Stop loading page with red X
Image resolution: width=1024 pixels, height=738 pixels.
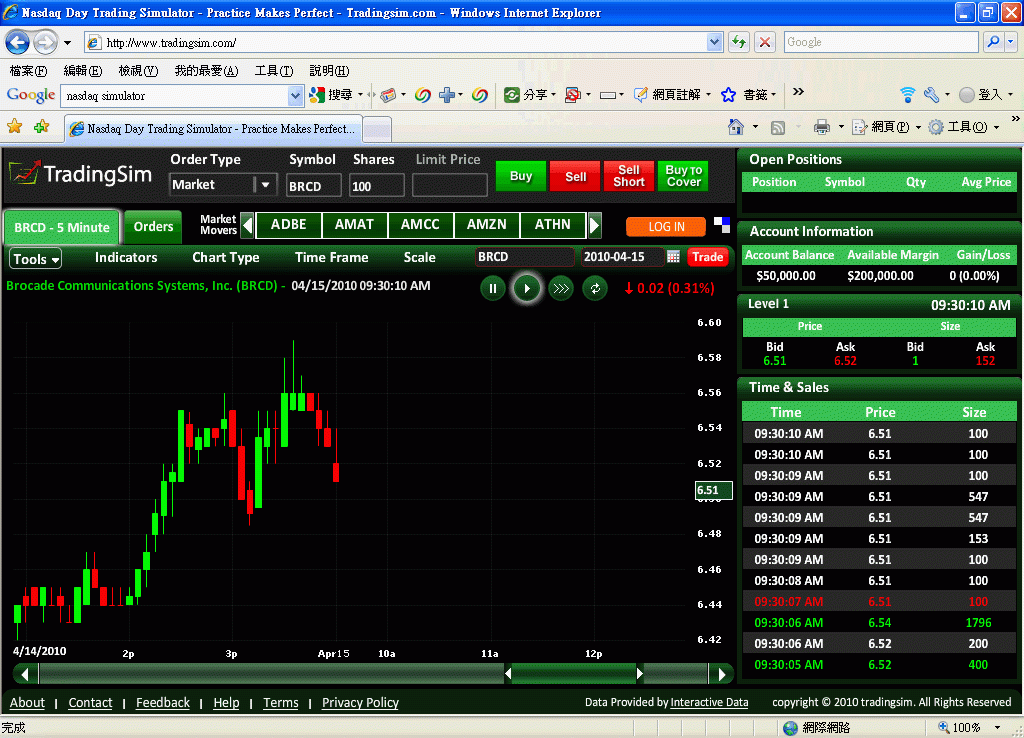765,42
